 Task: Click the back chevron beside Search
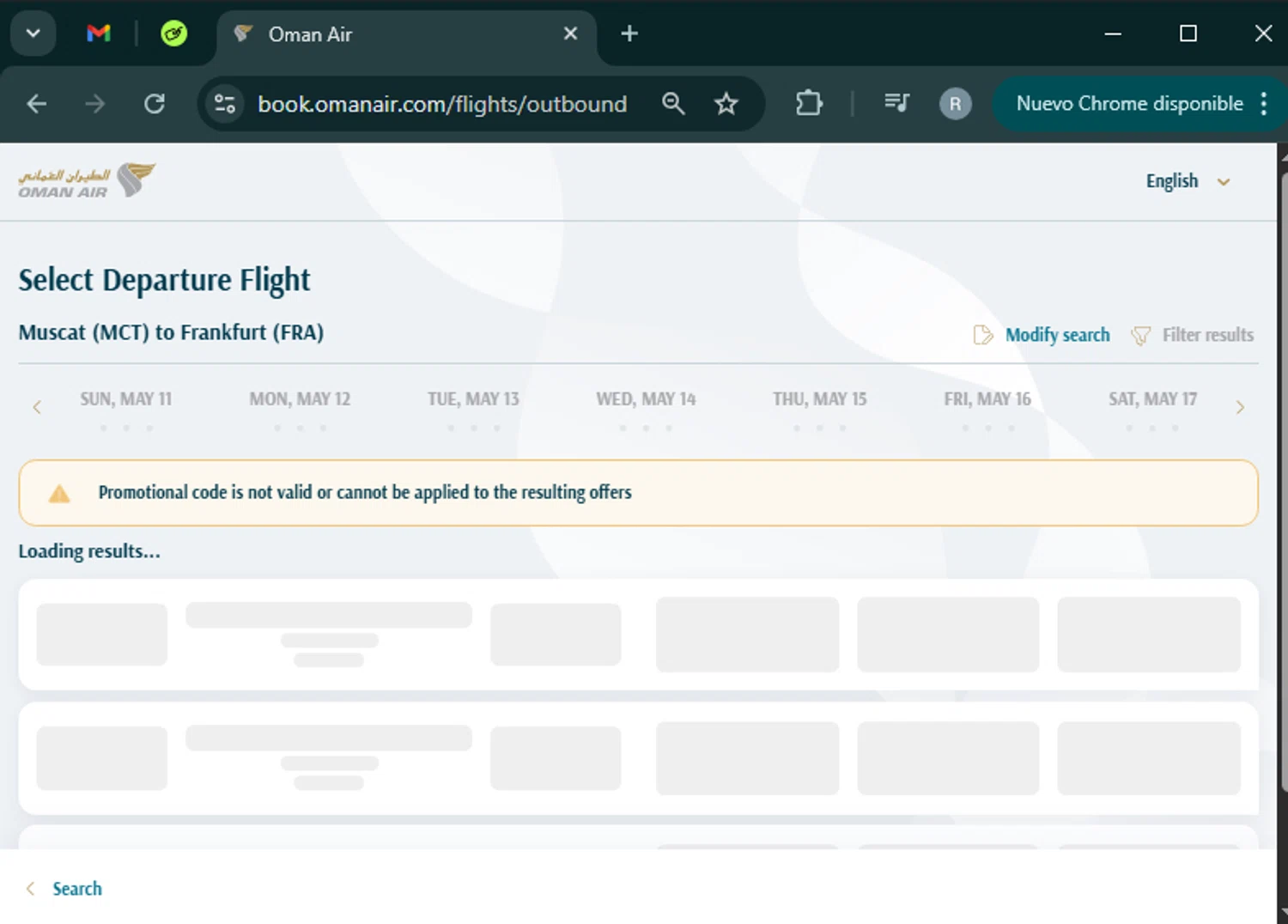coord(31,889)
